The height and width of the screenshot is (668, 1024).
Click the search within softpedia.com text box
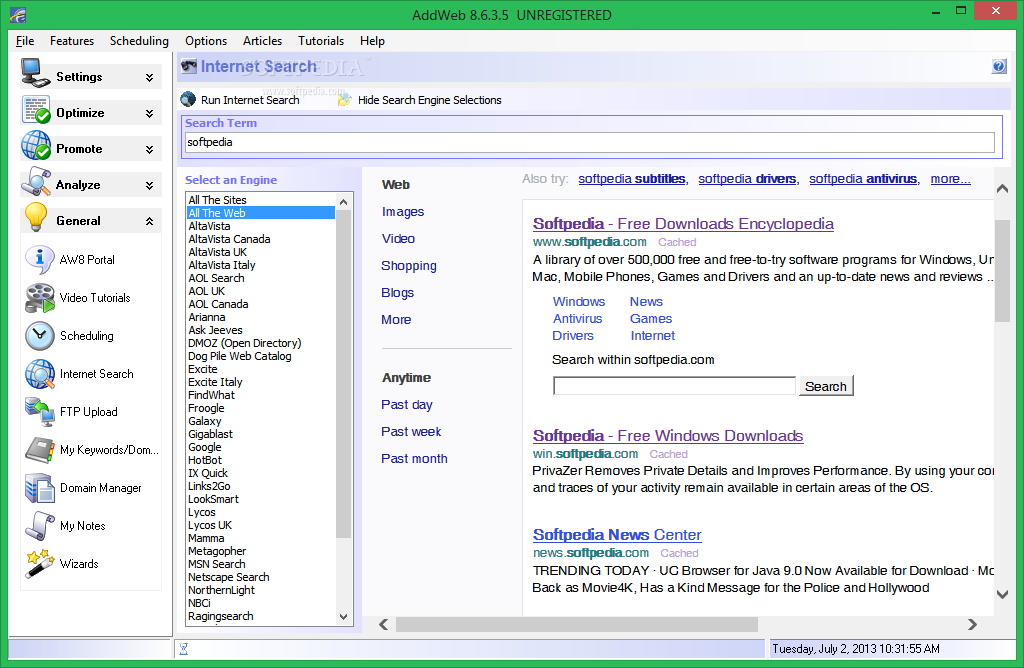(x=674, y=386)
